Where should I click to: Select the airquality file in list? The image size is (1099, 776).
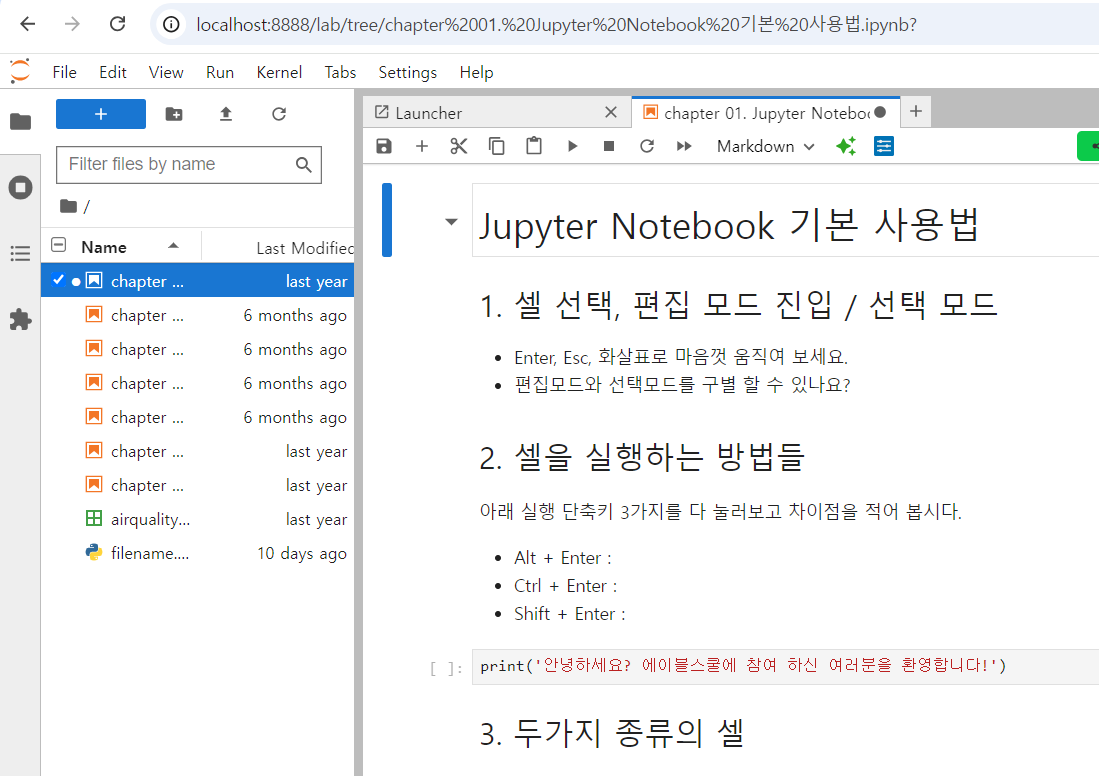coord(198,519)
